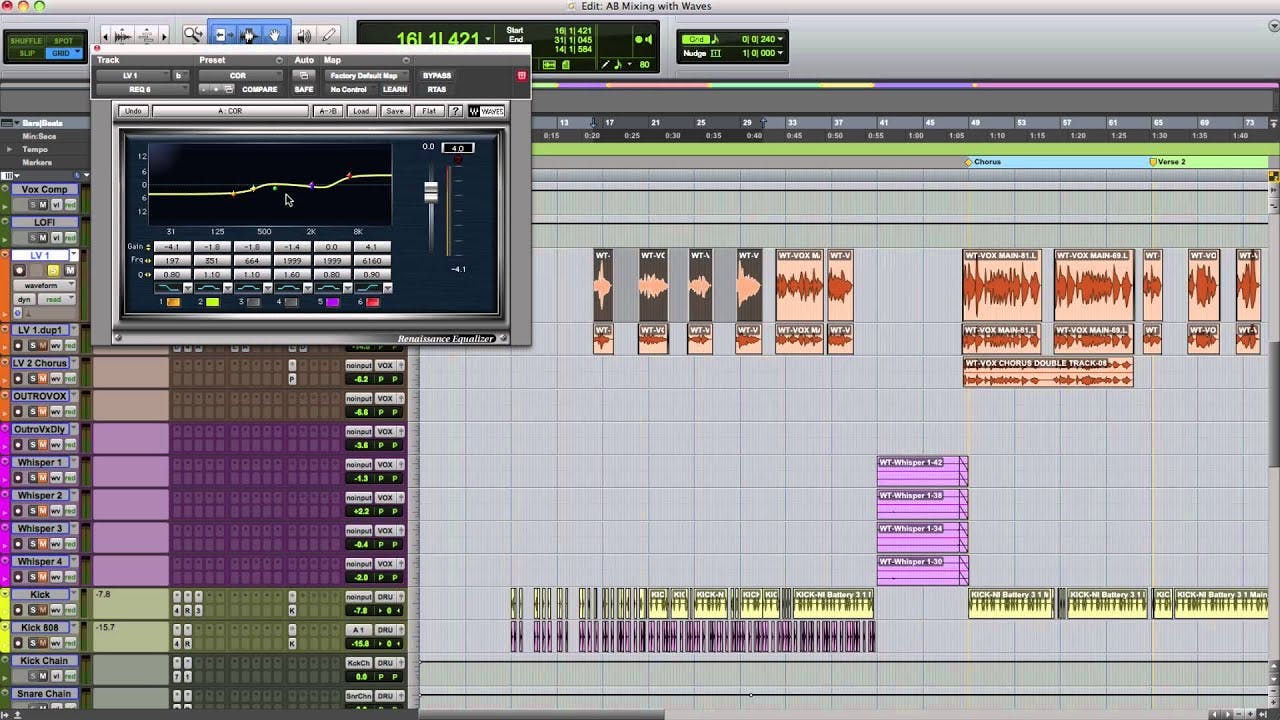
Task: Open LV 1 waveform view selector
Action: coord(44,285)
